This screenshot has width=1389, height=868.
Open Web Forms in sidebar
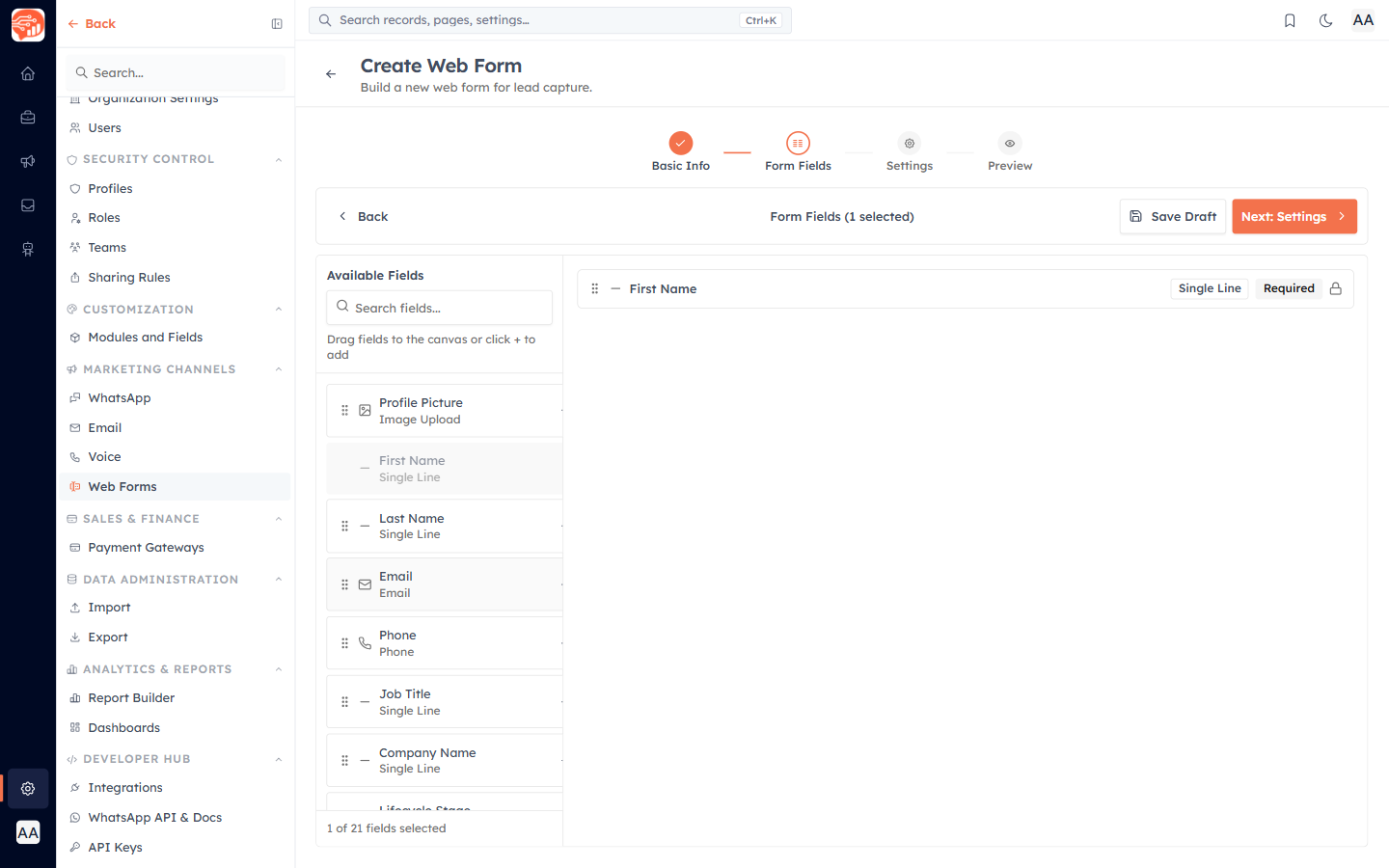point(175,487)
